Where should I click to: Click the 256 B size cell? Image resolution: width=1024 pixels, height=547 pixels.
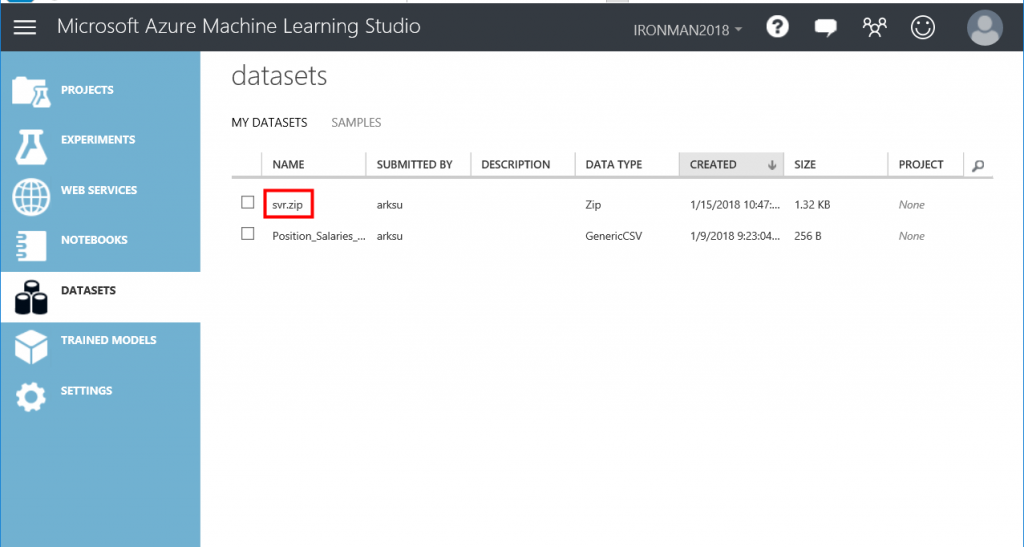(x=807, y=236)
